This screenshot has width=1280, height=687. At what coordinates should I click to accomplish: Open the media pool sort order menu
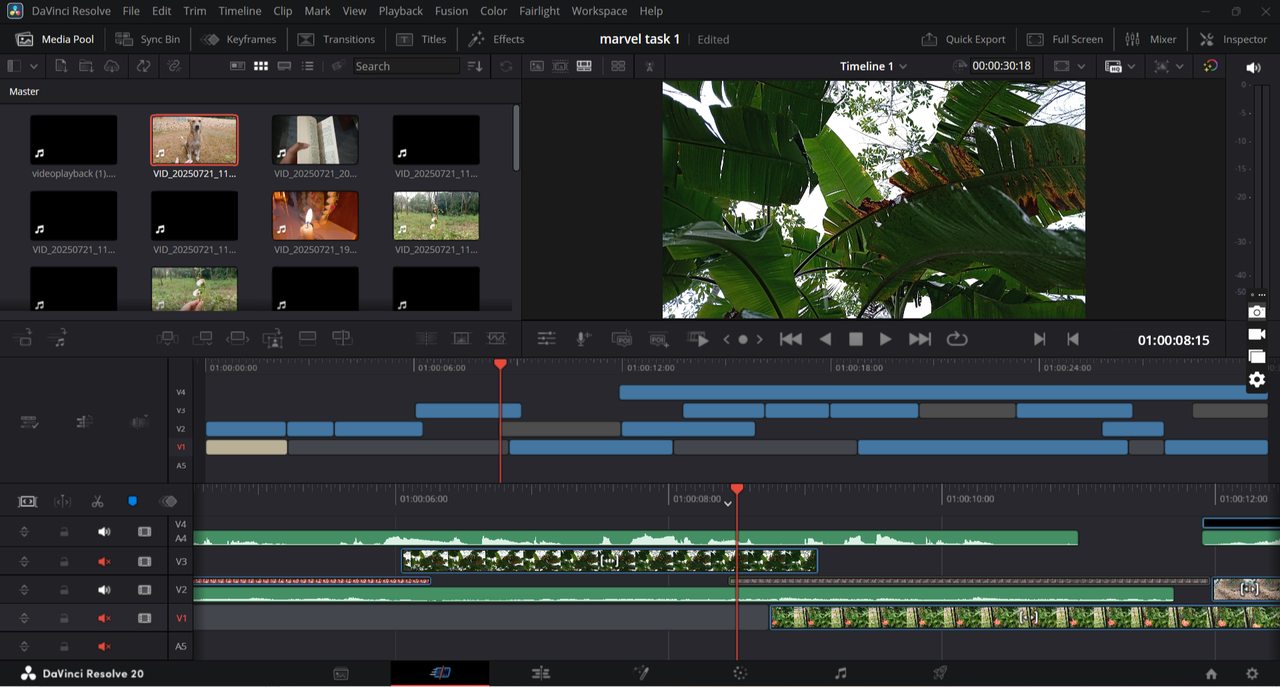[475, 66]
